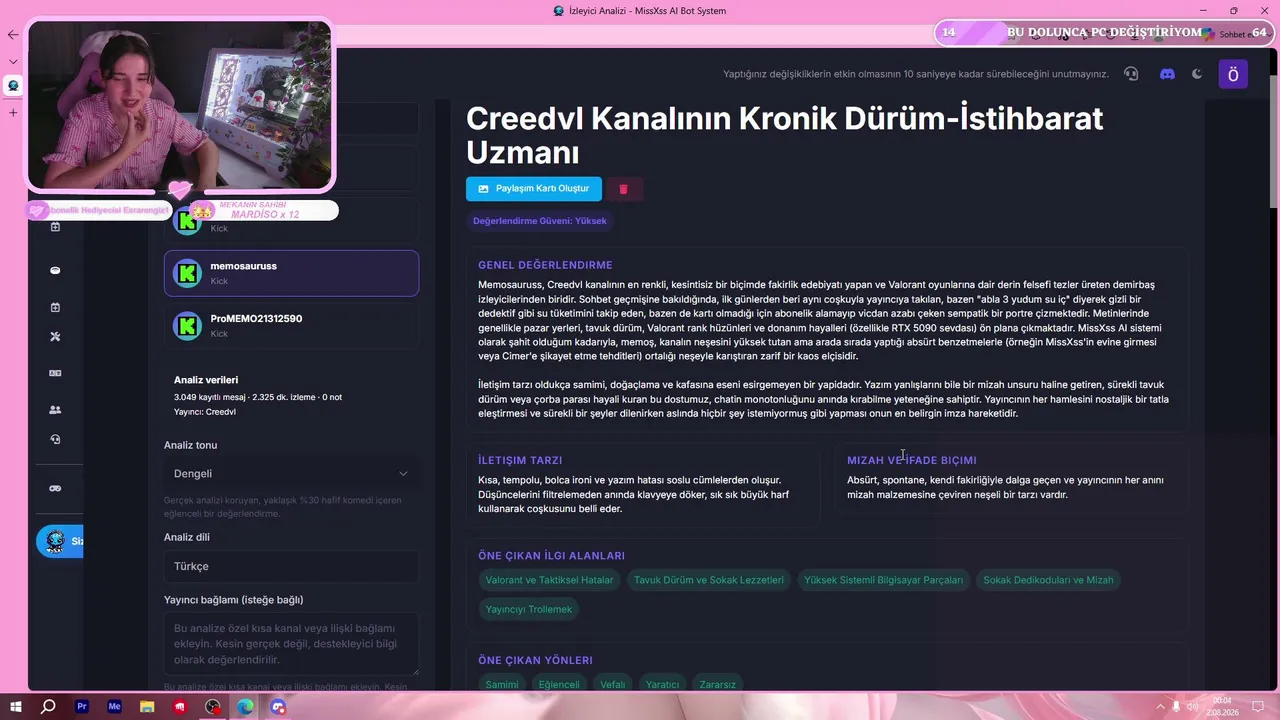Open the users icon in the left sidebar
The image size is (1280, 720).
[55, 410]
